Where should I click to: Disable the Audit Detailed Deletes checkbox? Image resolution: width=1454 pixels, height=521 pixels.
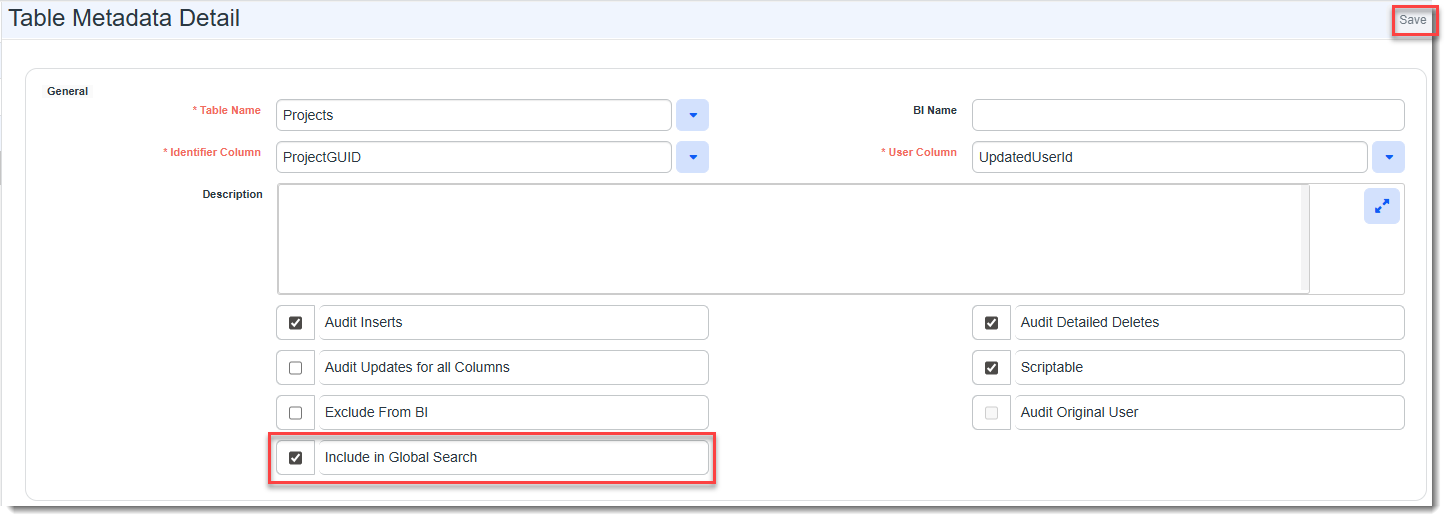click(x=991, y=323)
